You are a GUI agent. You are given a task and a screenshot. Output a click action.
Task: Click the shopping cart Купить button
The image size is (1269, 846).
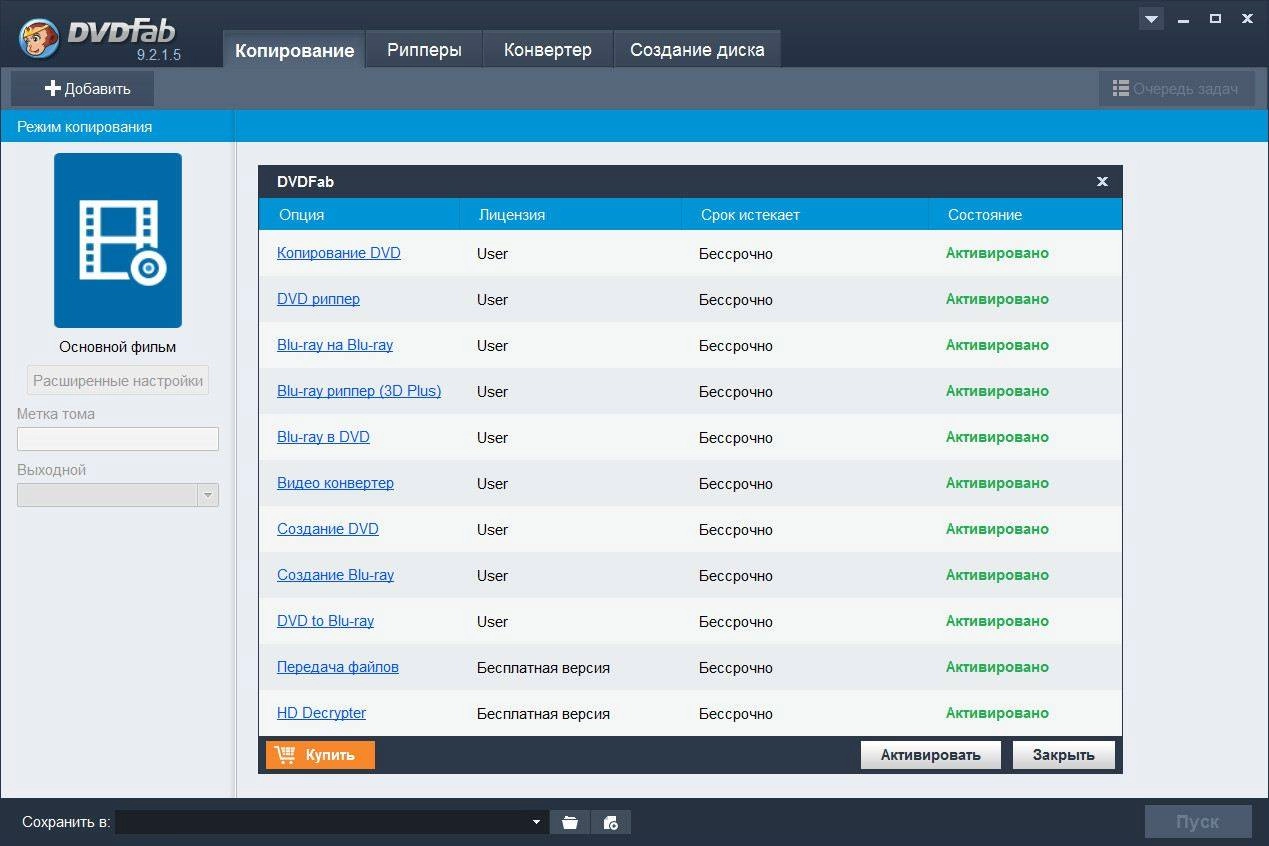320,755
